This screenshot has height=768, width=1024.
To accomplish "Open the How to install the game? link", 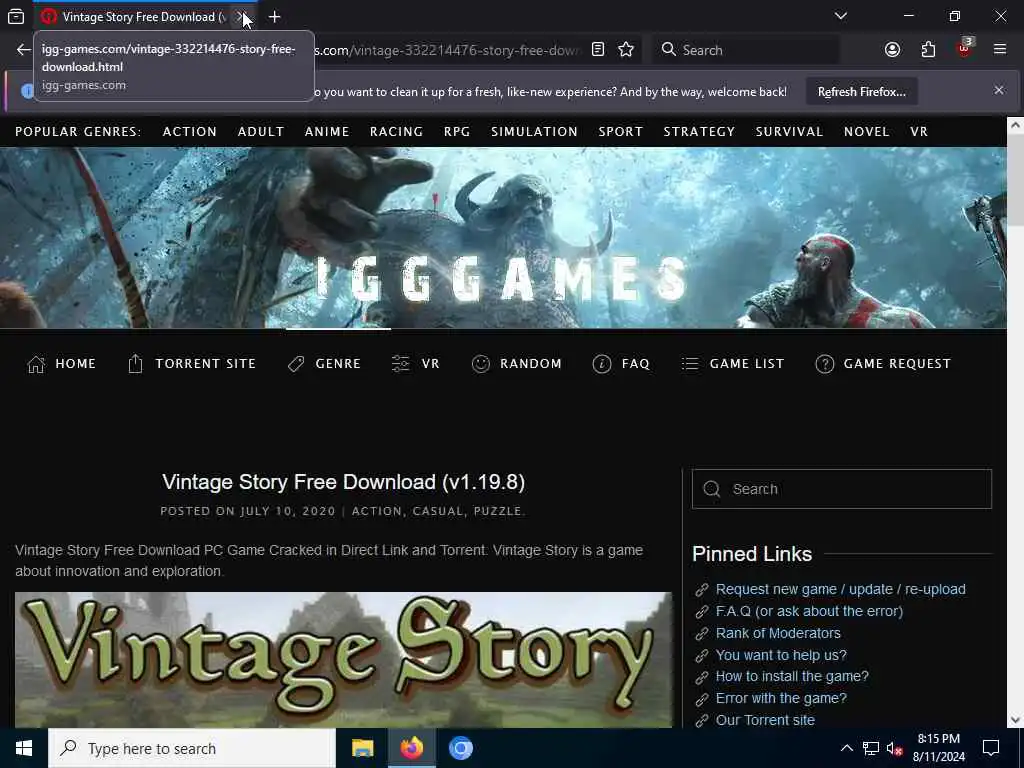I will point(792,677).
